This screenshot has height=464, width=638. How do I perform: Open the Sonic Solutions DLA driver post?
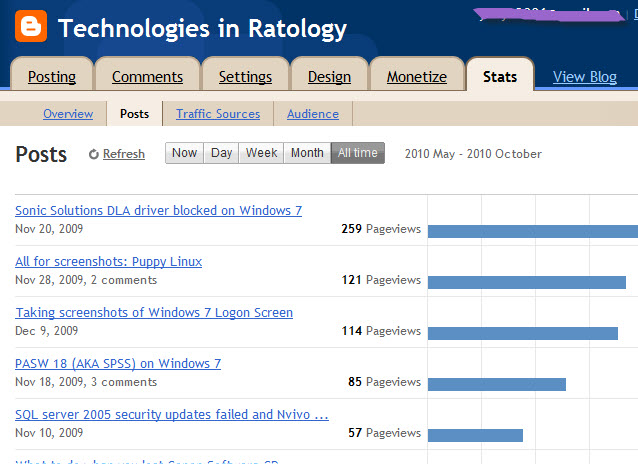click(x=158, y=210)
